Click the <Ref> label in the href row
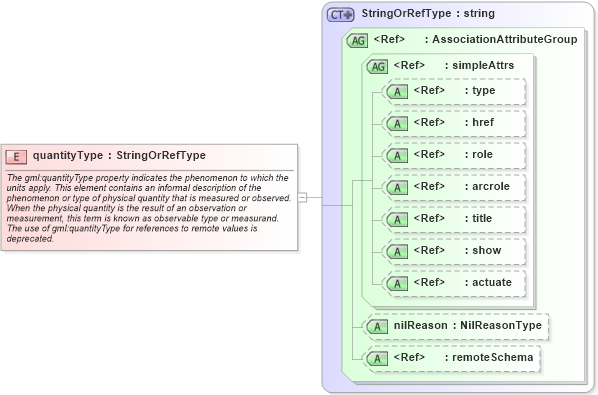 click(429, 122)
